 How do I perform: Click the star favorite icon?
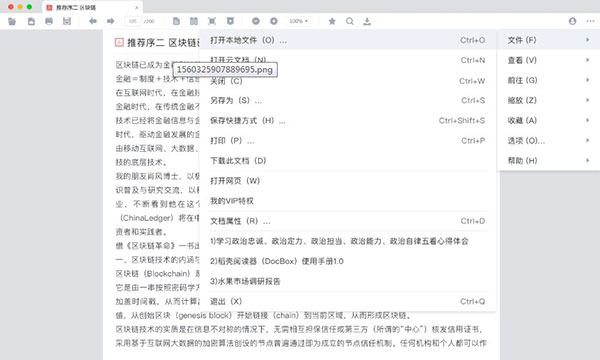332,21
